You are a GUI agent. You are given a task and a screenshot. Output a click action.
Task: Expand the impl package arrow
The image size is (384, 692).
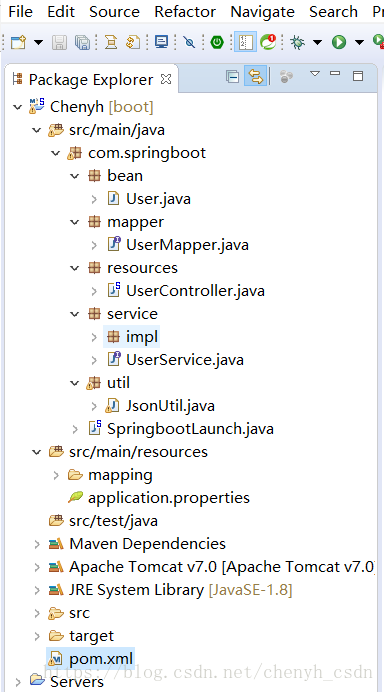[94, 337]
